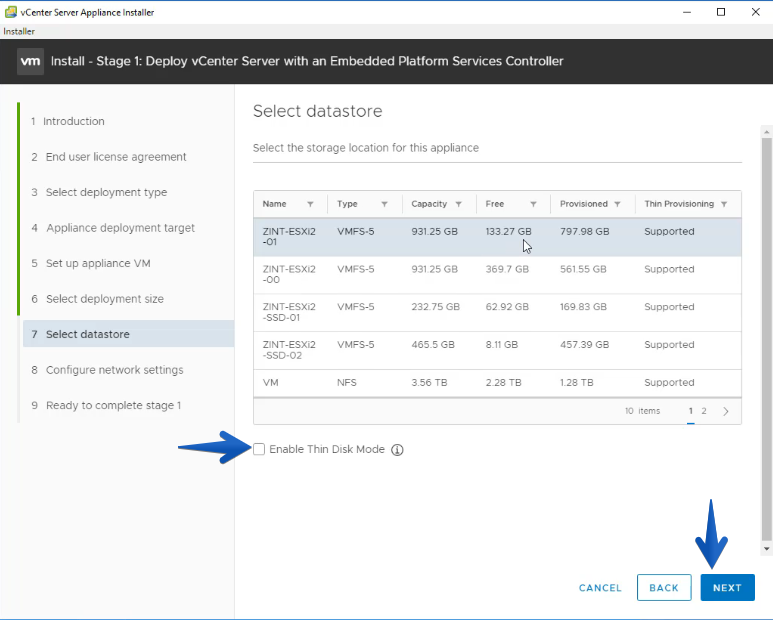Go to next datastore page arrow
773x620 pixels.
(726, 412)
